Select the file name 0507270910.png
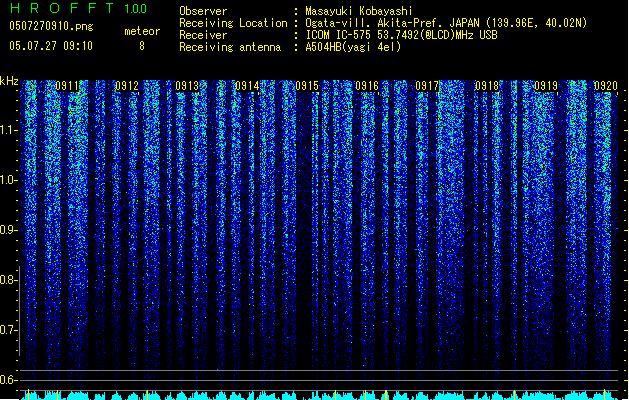 51,26
